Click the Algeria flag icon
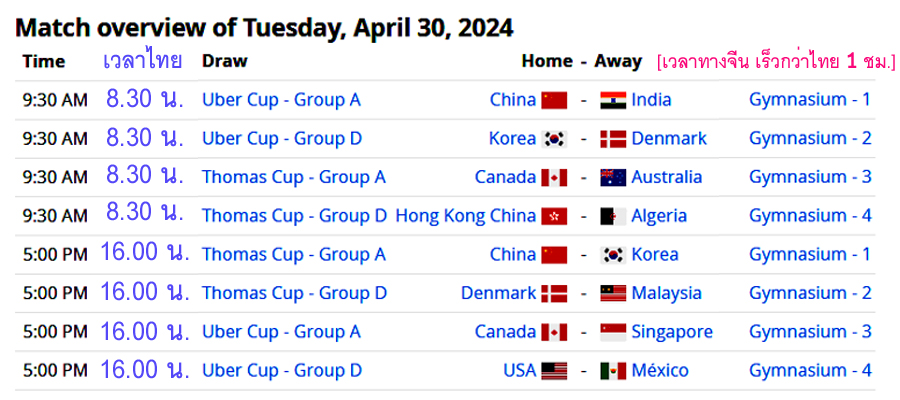Screen dimensions: 900x400 pos(613,216)
